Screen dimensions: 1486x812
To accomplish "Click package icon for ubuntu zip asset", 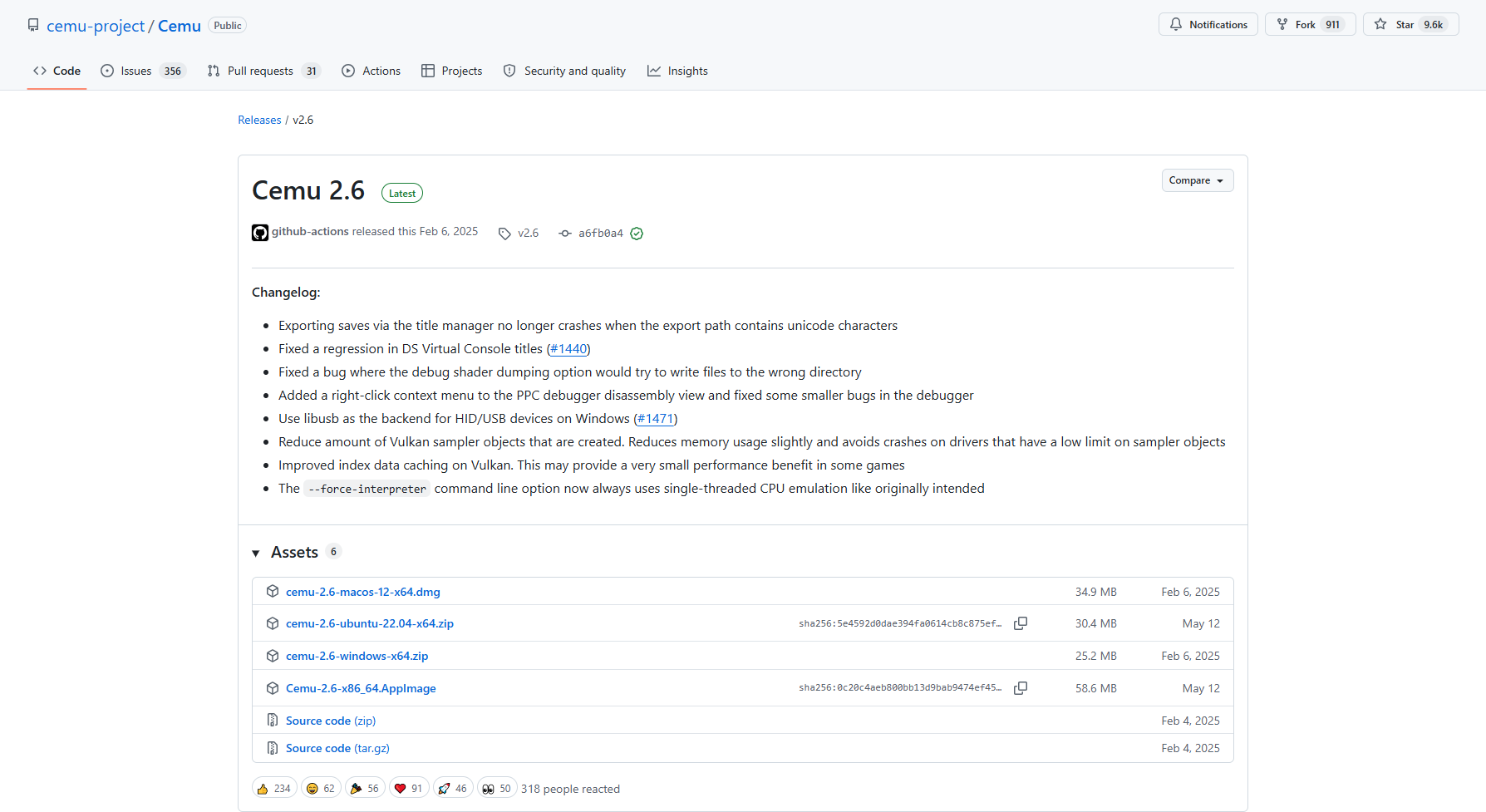I will point(273,623).
